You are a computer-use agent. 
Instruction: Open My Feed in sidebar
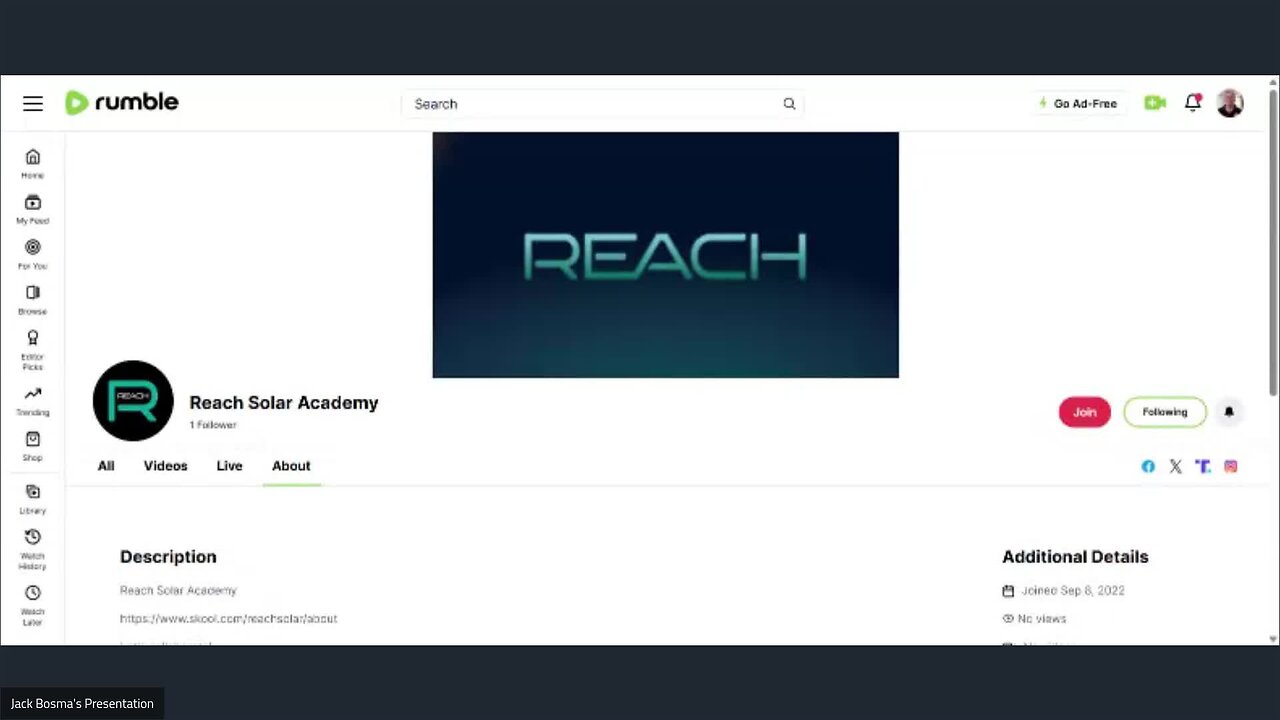(x=33, y=210)
